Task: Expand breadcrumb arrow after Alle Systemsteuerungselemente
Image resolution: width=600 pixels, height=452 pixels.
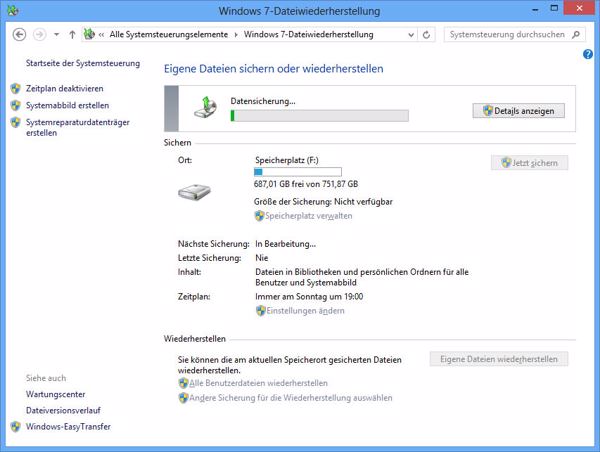Action: pos(236,35)
